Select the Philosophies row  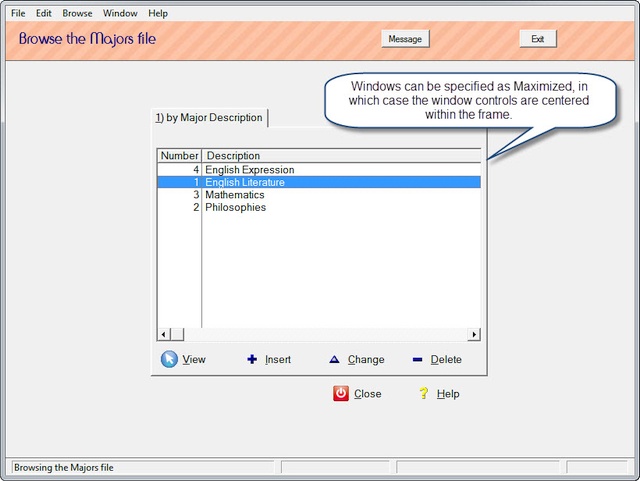(236, 208)
